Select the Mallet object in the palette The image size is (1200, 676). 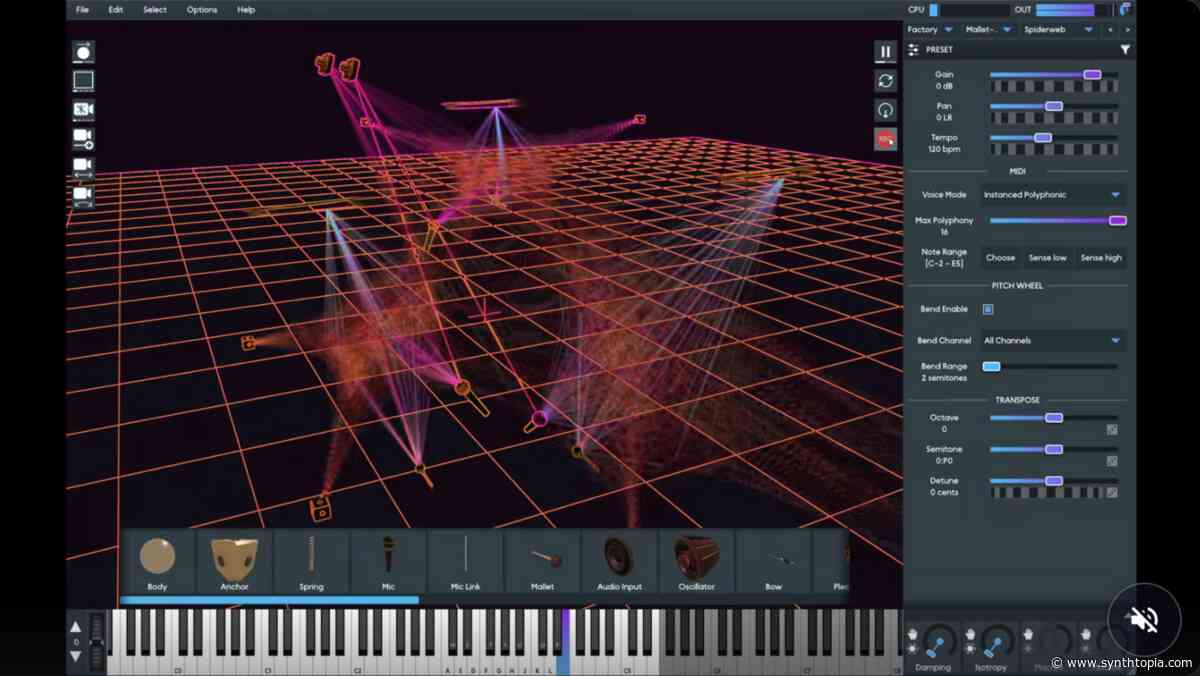(x=542, y=562)
